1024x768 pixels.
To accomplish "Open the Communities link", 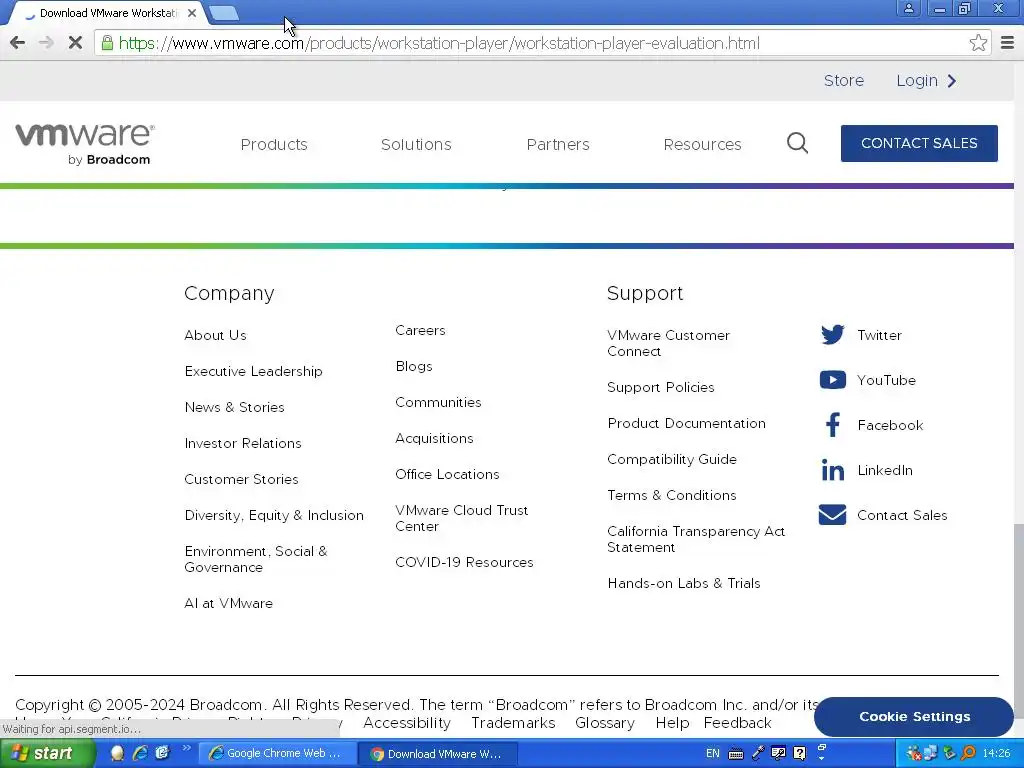I will pyautogui.click(x=438, y=402).
